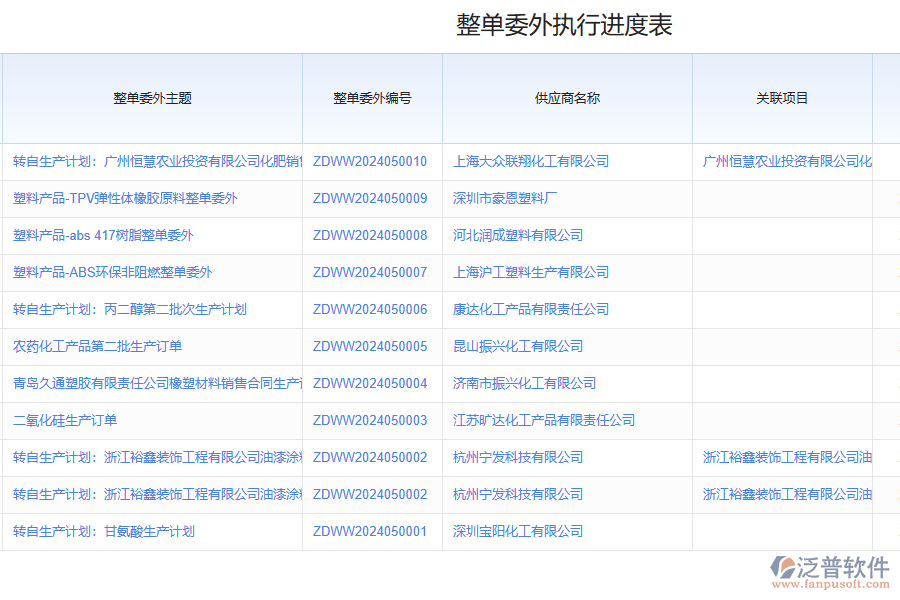Open the 供应商名称 header filter arrow
Screen dimensions: 900x600
(684, 99)
